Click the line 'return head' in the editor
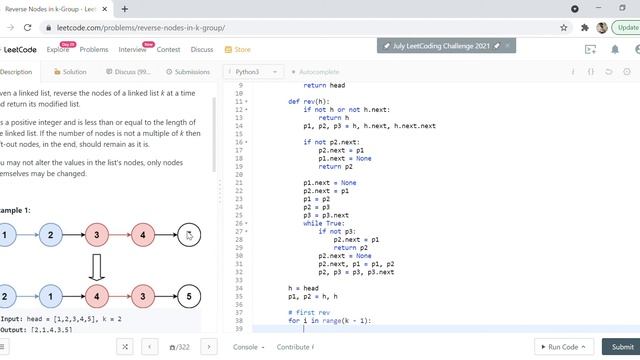The height and width of the screenshot is (360, 640). (324, 85)
